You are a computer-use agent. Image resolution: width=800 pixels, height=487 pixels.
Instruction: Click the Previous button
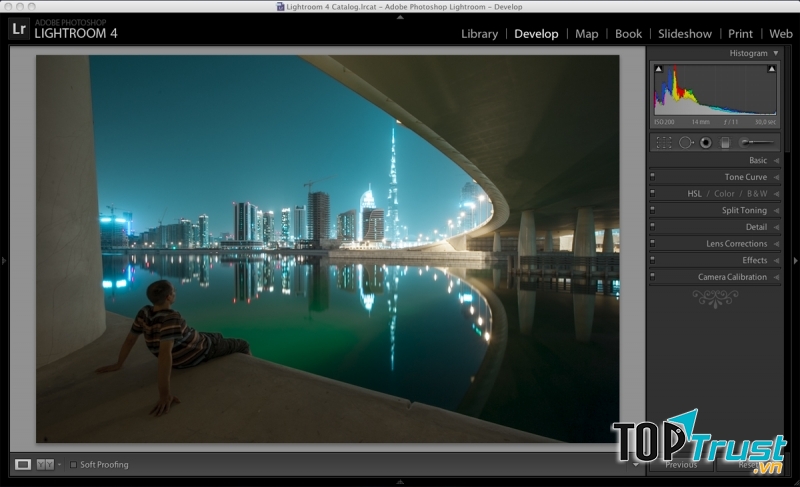click(x=680, y=465)
